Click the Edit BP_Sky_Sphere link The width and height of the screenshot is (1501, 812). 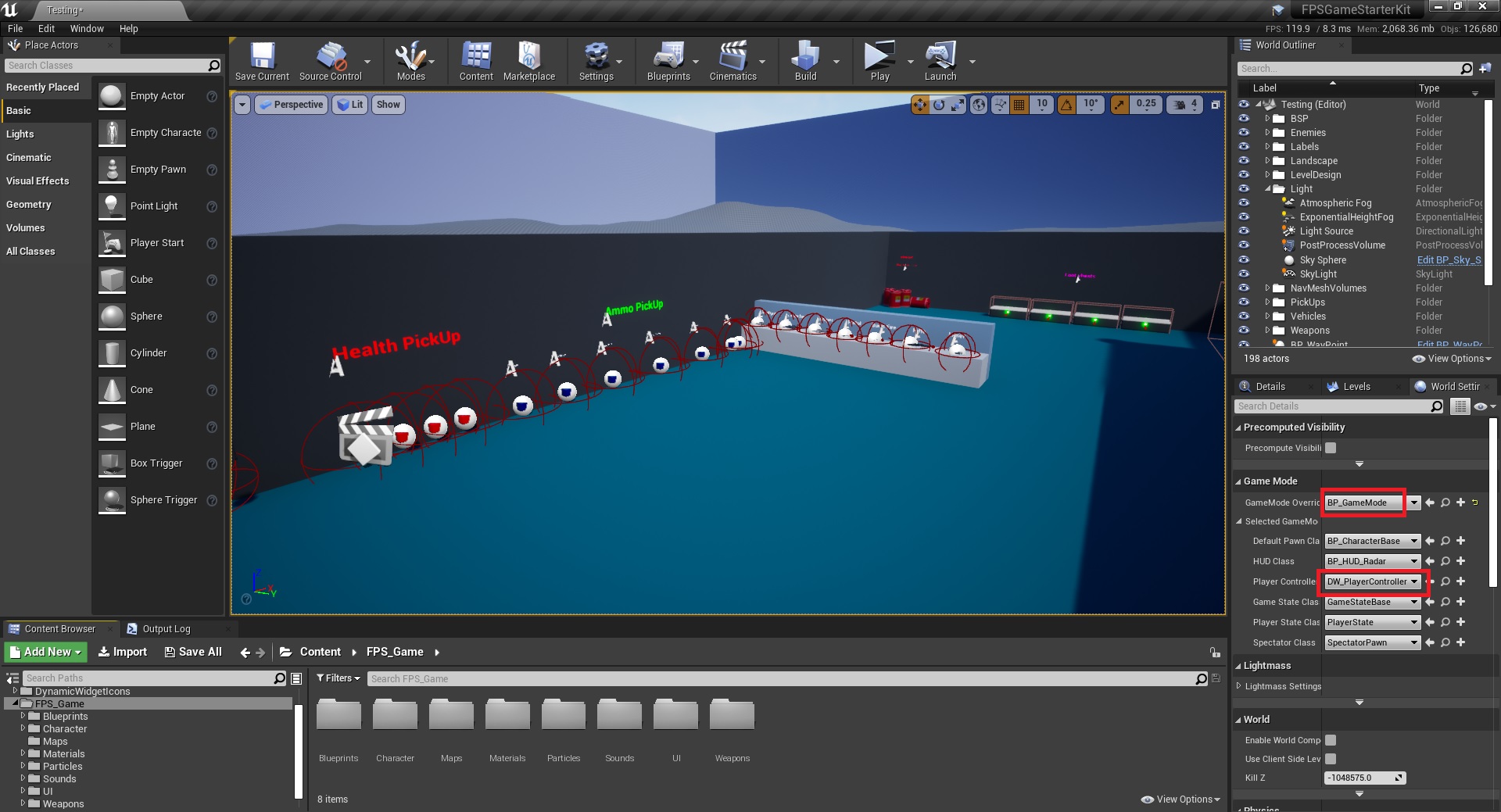click(1449, 260)
